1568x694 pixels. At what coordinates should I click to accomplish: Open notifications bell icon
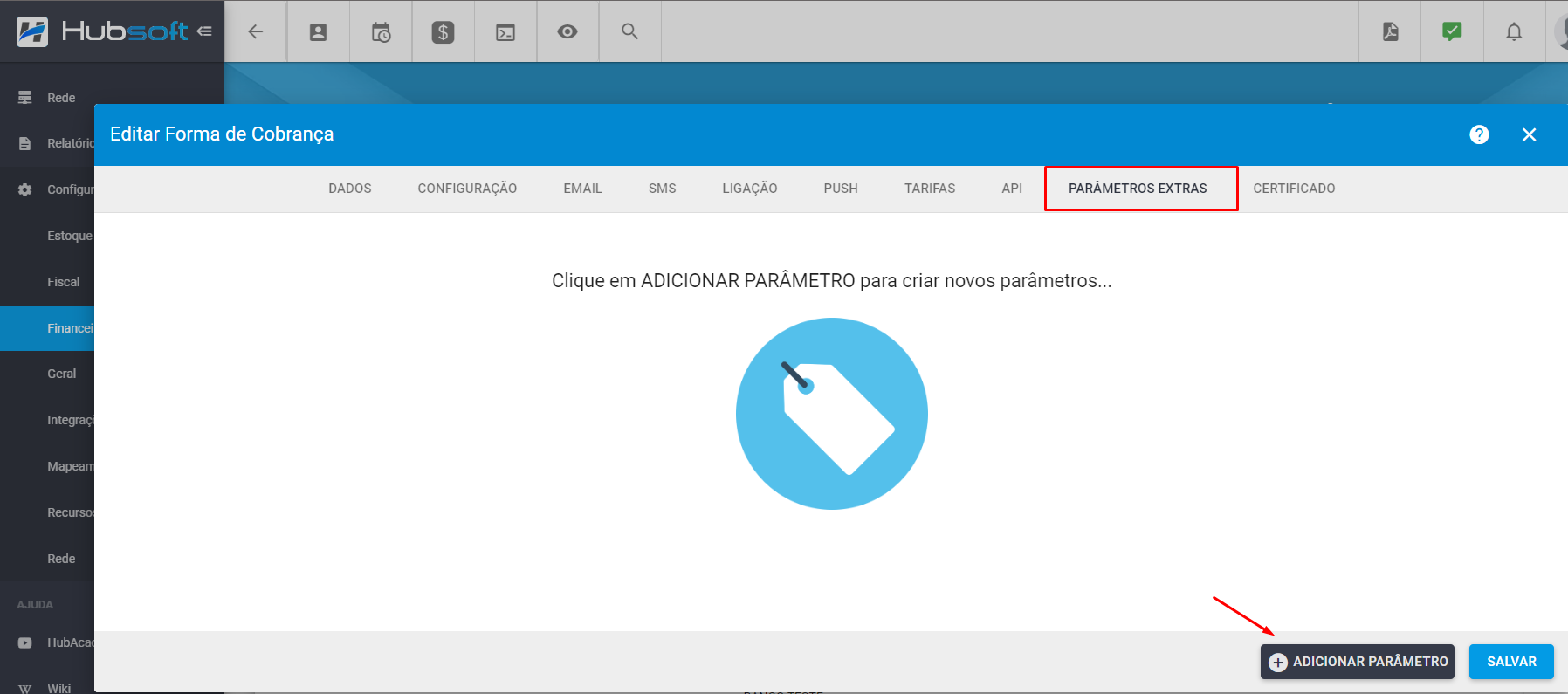tap(1514, 32)
